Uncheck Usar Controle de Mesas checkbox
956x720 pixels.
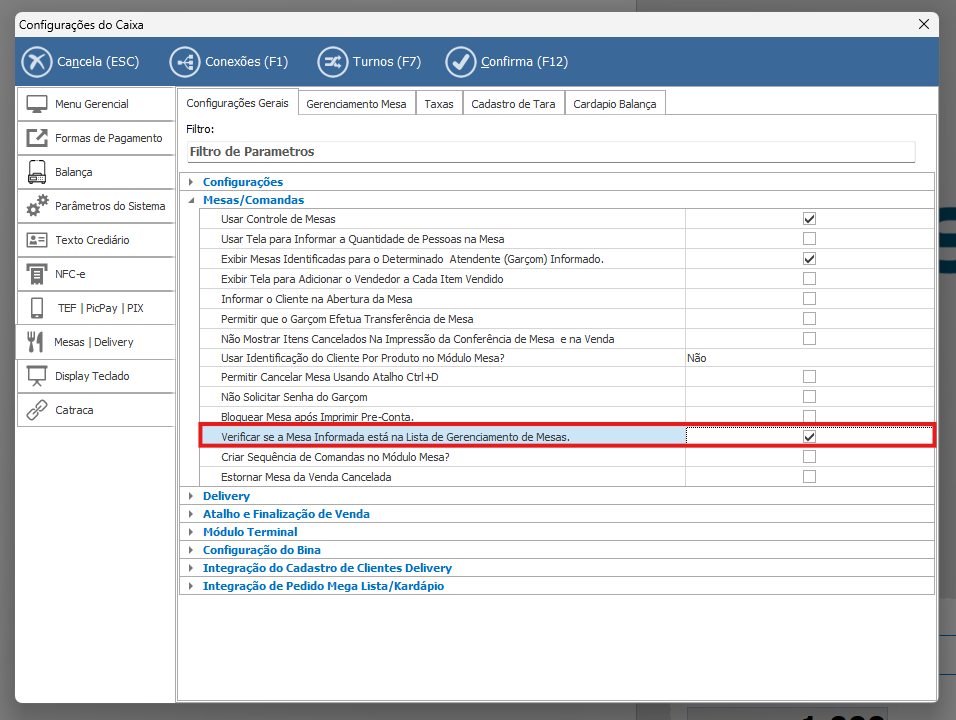(809, 219)
